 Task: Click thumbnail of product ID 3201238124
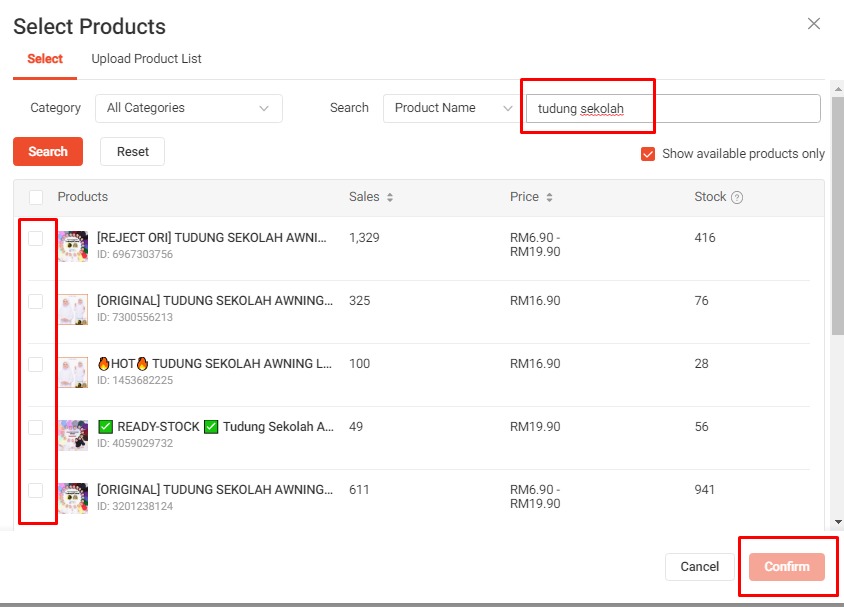click(73, 498)
